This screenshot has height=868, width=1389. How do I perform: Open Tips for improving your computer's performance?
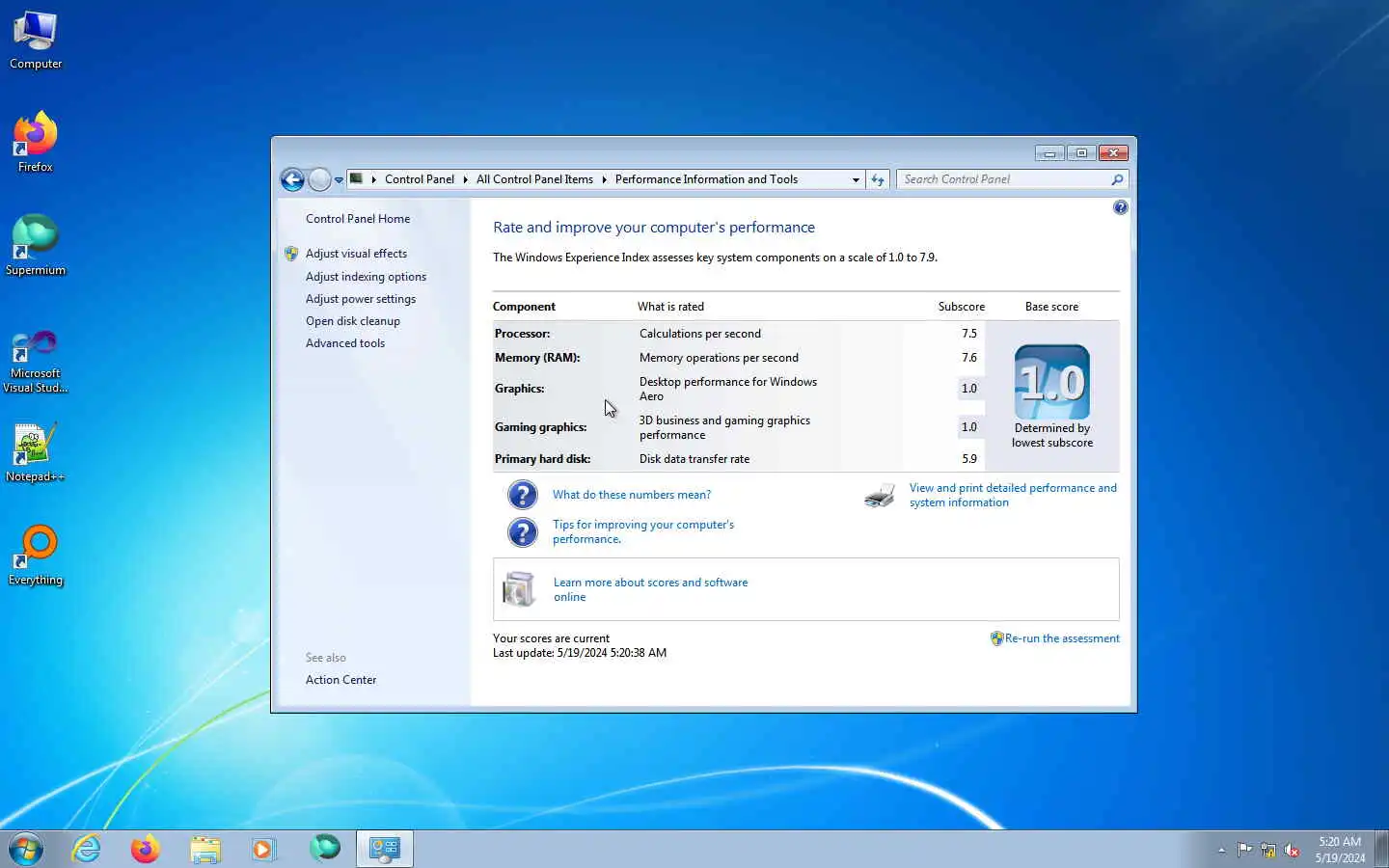643,531
